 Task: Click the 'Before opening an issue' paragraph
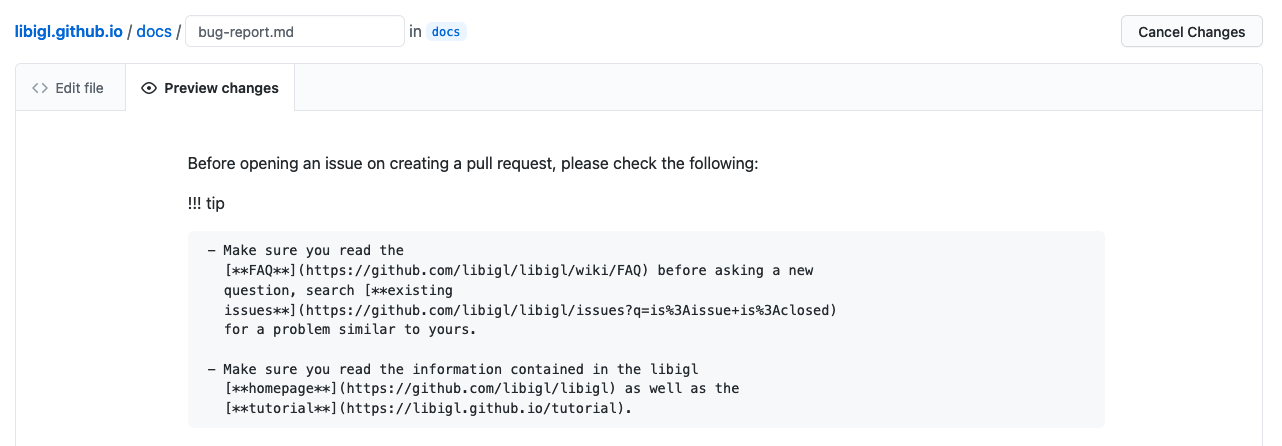[473, 163]
